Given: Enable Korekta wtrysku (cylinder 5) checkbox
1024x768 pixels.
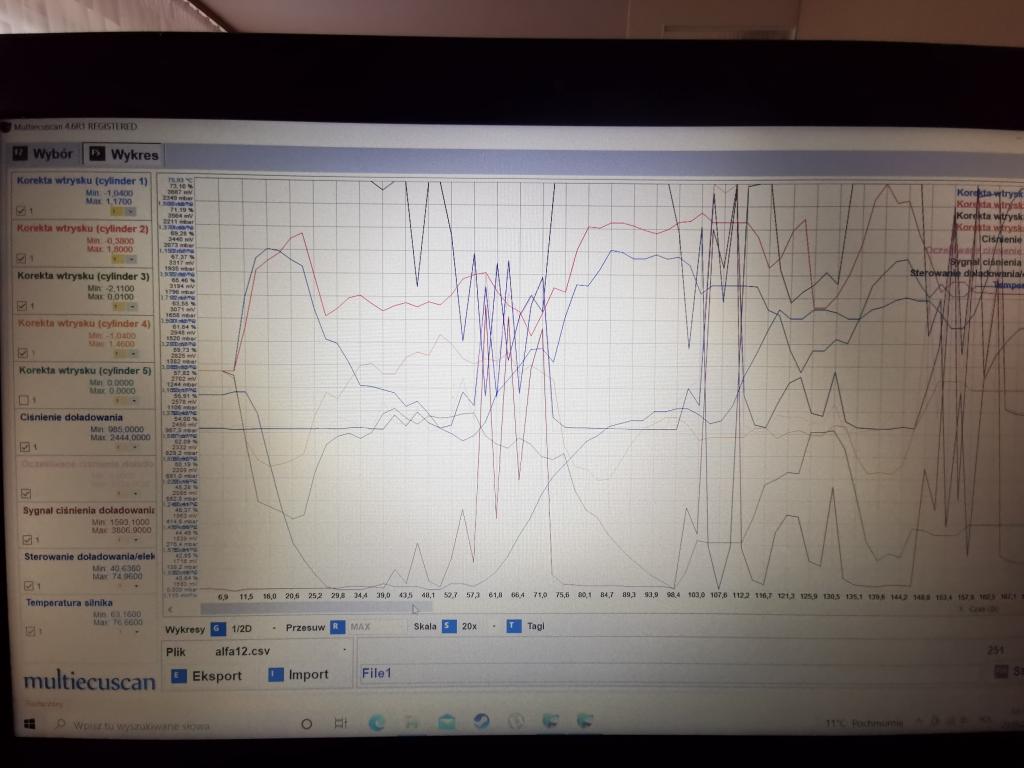Looking at the screenshot, I should (24, 400).
